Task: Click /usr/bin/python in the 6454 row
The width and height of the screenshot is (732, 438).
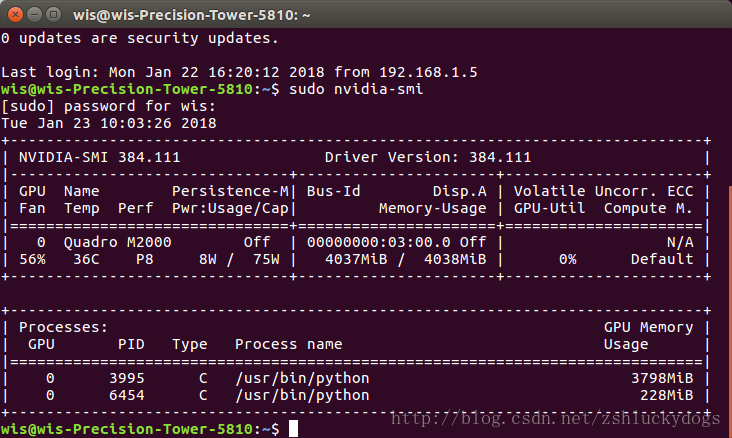Action: pyautogui.click(x=302, y=396)
